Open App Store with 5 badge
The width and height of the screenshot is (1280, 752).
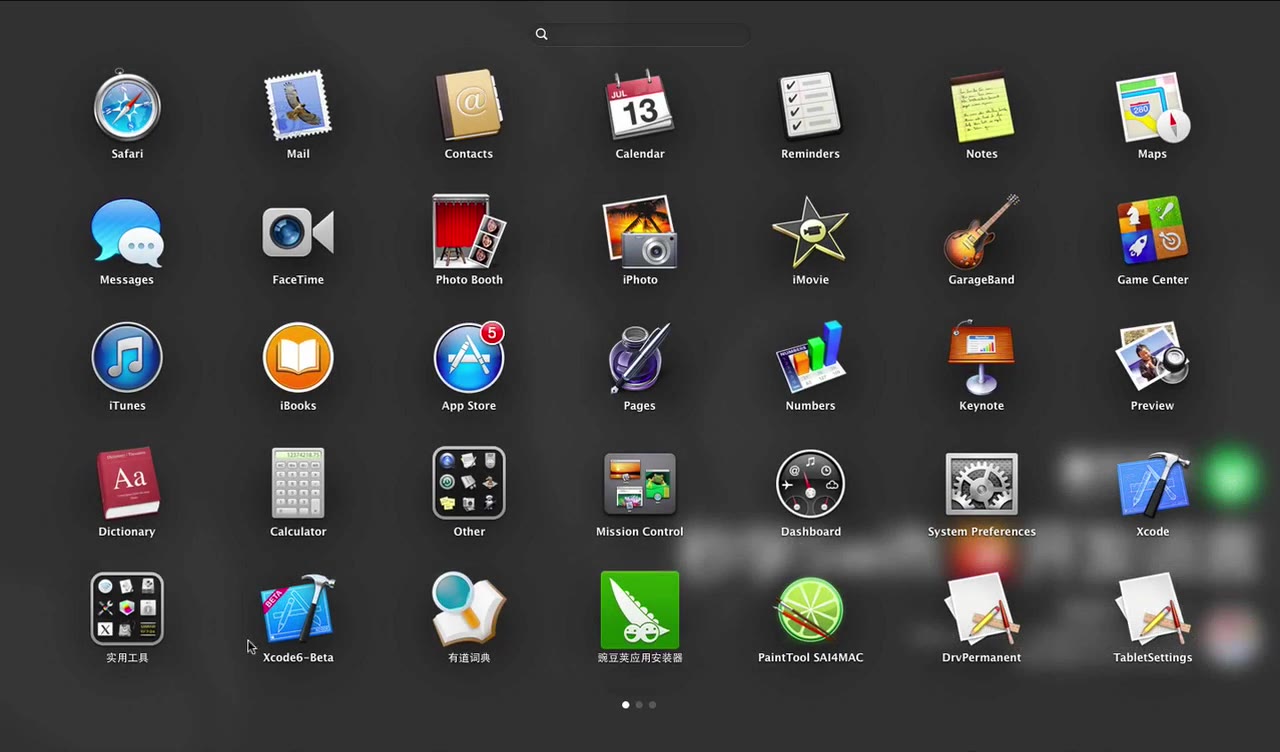(469, 357)
